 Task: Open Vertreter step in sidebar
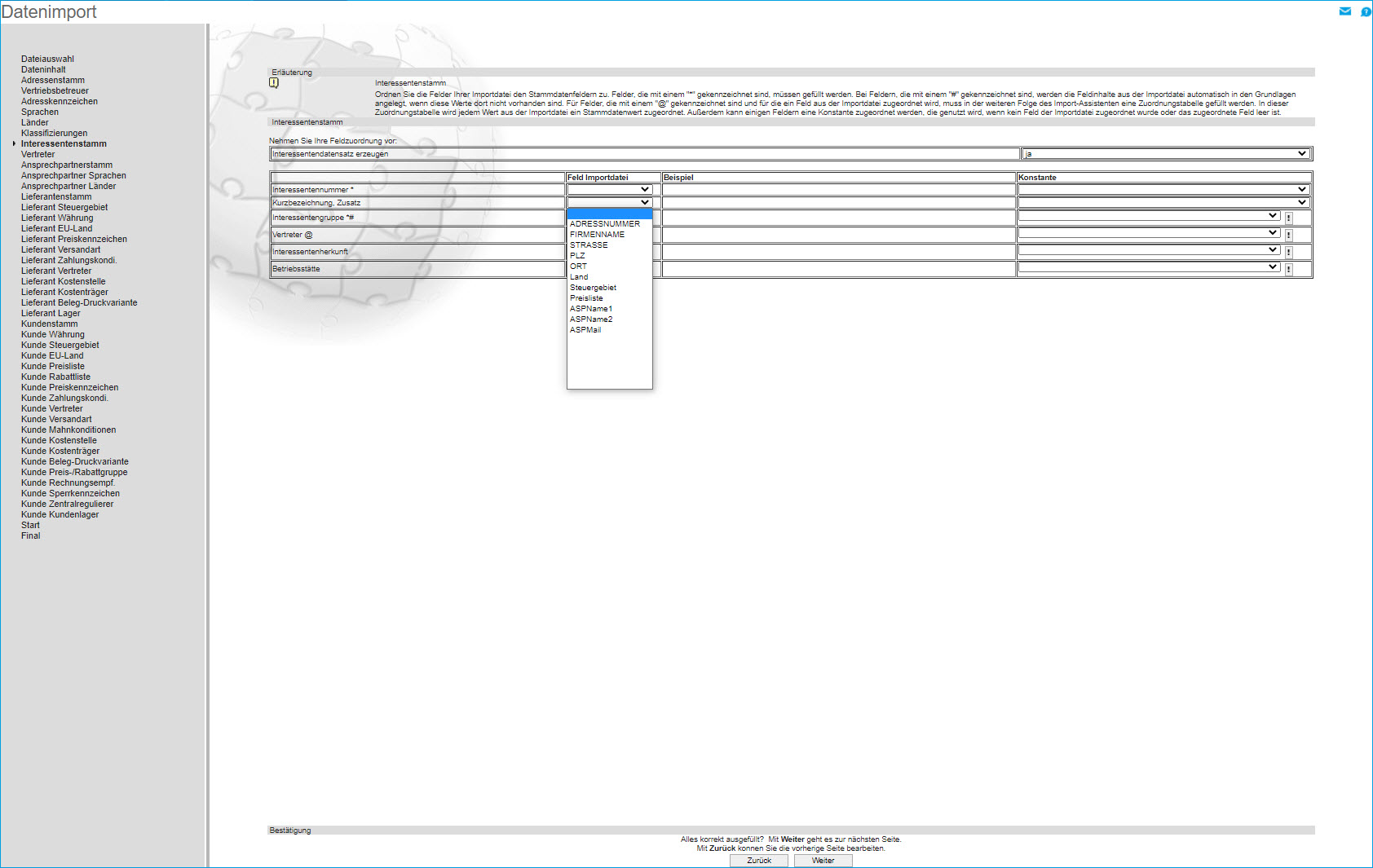tap(38, 154)
